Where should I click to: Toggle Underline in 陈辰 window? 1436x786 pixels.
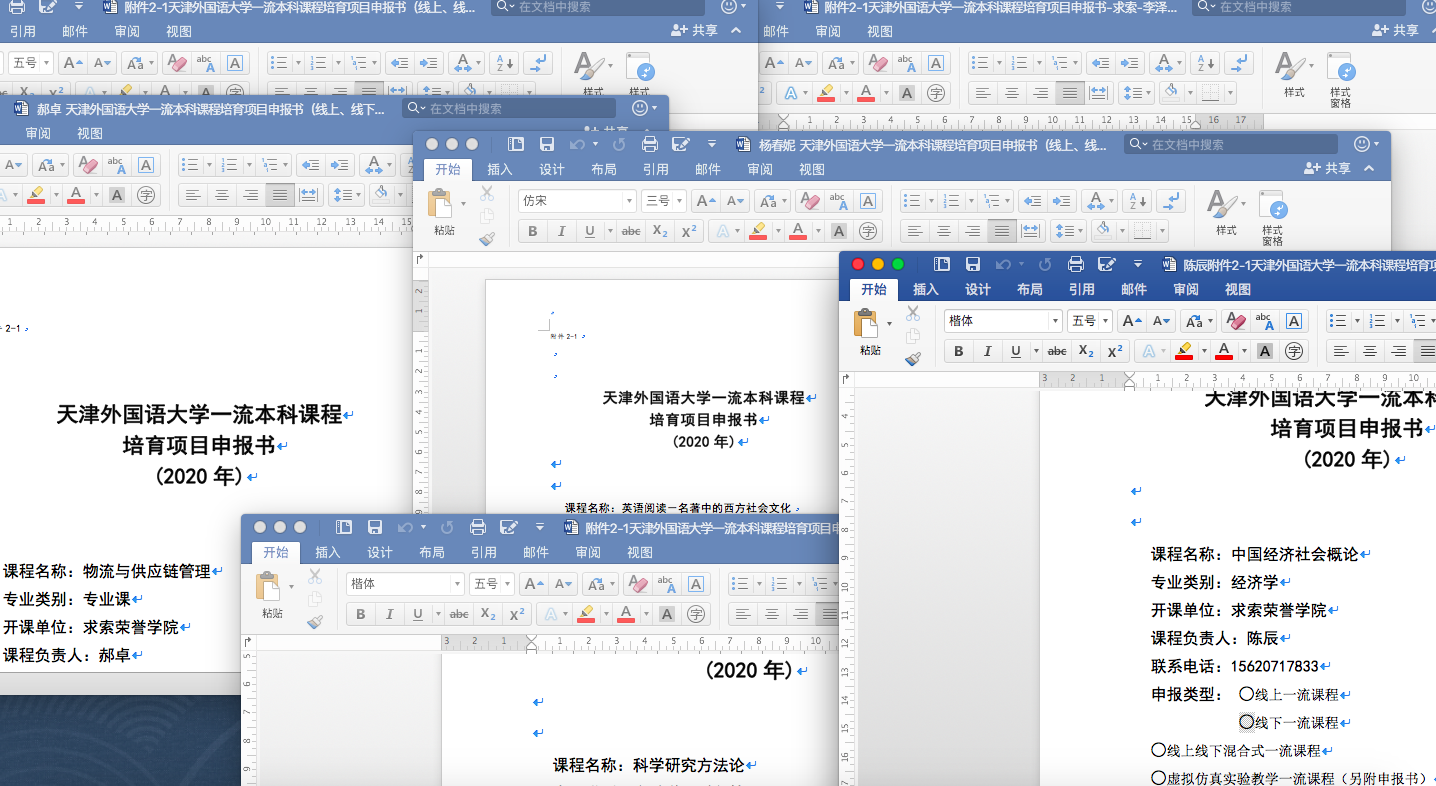1015,351
